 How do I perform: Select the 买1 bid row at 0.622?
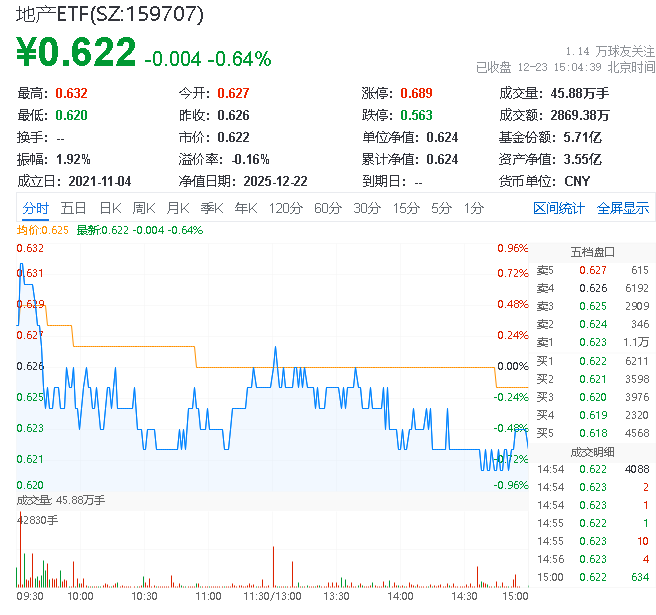592,360
